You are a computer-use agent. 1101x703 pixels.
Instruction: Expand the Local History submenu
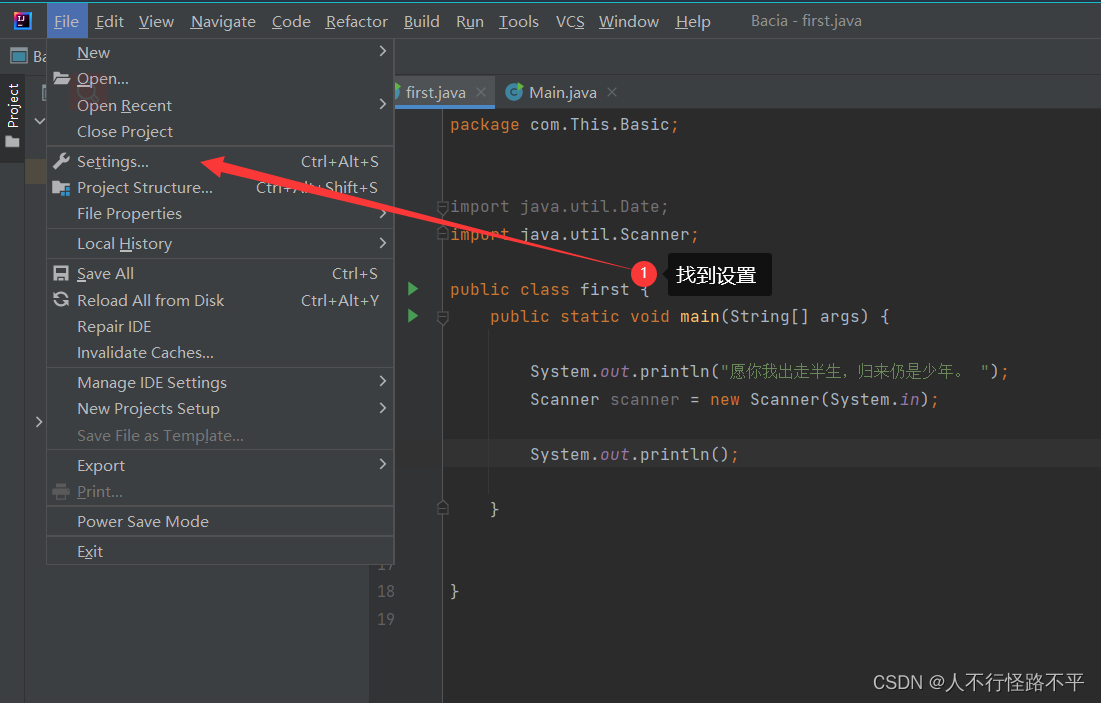tap(383, 243)
